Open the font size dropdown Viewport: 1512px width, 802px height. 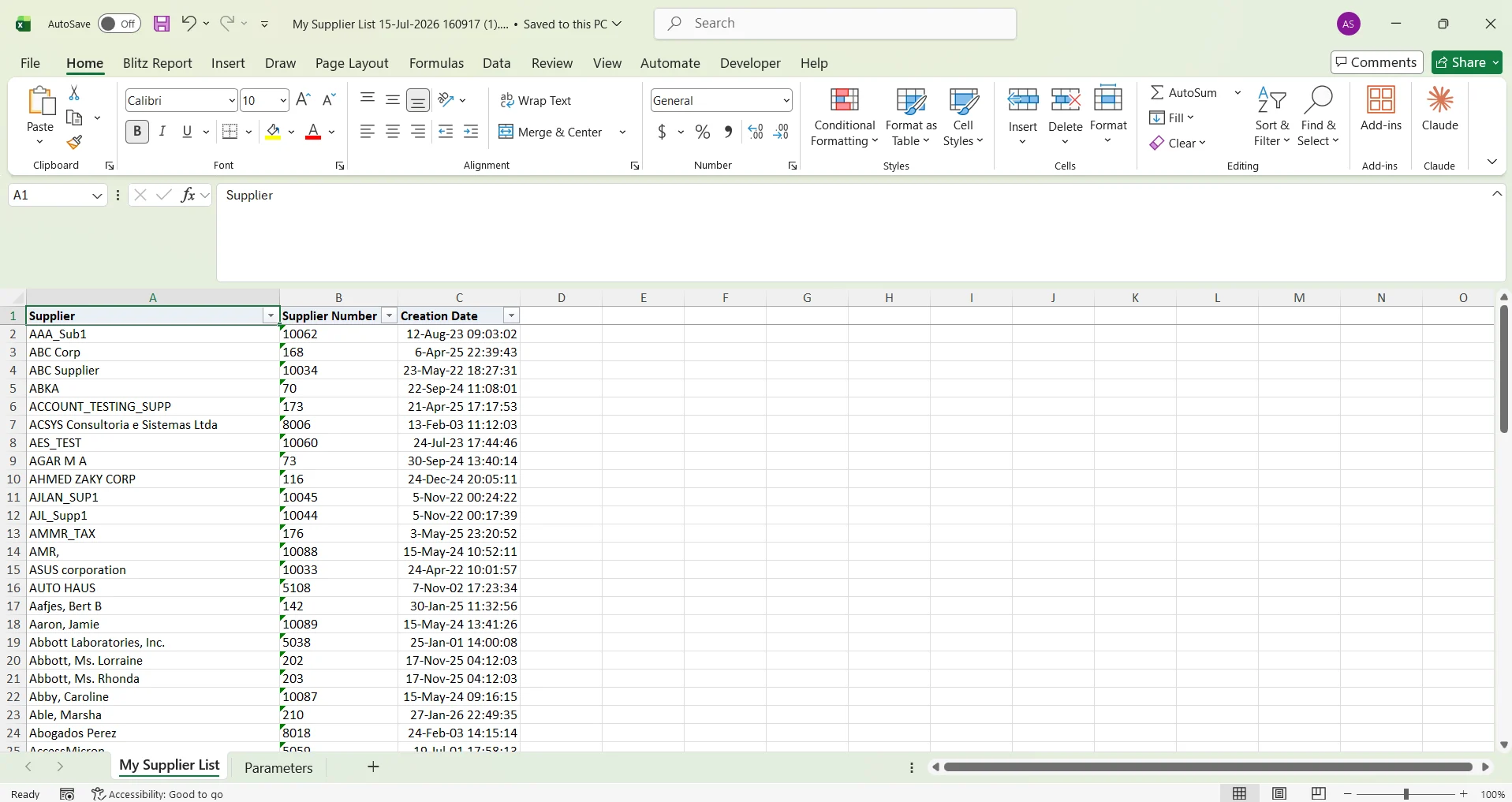pos(283,100)
